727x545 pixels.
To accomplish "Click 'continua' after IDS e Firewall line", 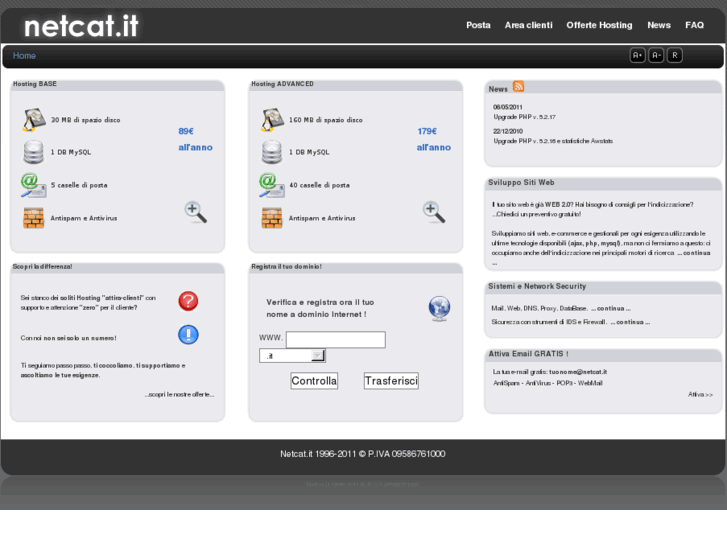I will [x=630, y=322].
